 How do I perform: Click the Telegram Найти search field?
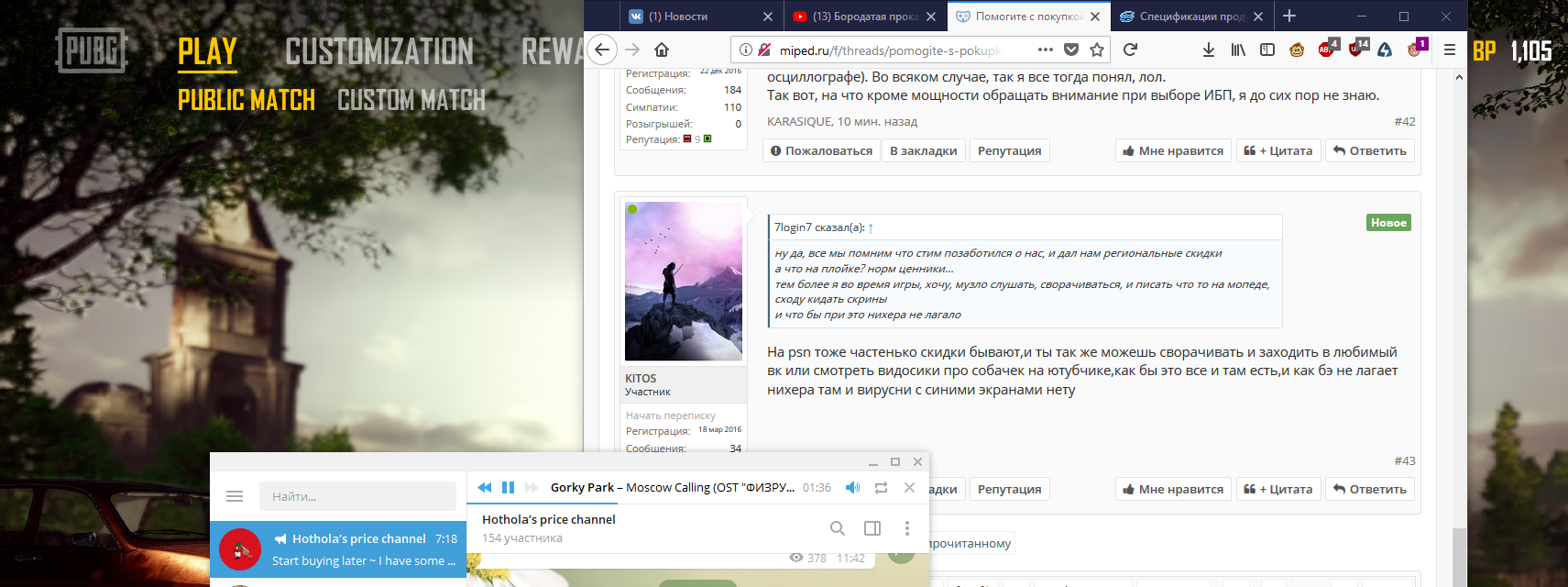pyautogui.click(x=357, y=496)
